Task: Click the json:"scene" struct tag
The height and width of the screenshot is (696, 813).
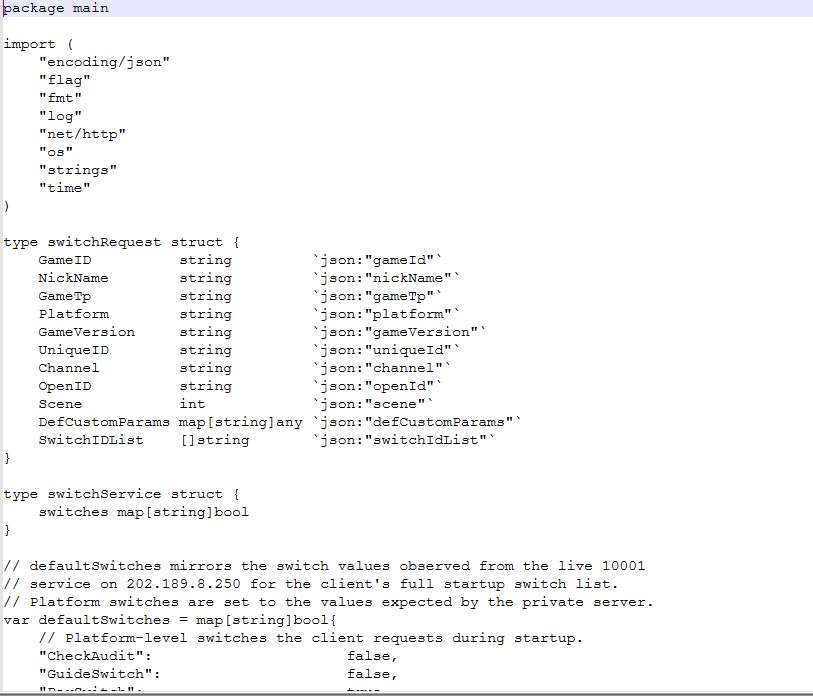Action: (x=373, y=404)
